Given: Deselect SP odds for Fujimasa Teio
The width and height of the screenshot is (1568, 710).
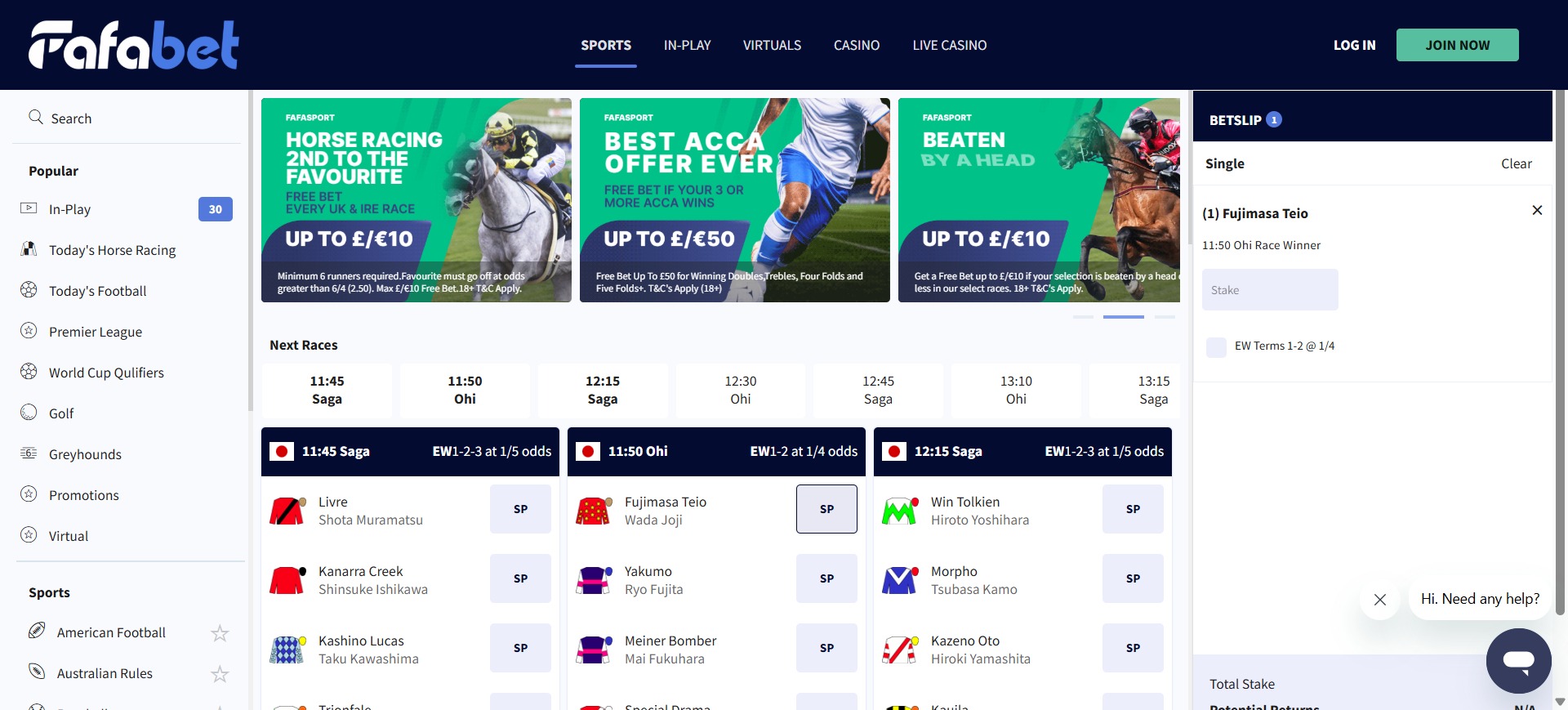Looking at the screenshot, I should coord(826,509).
